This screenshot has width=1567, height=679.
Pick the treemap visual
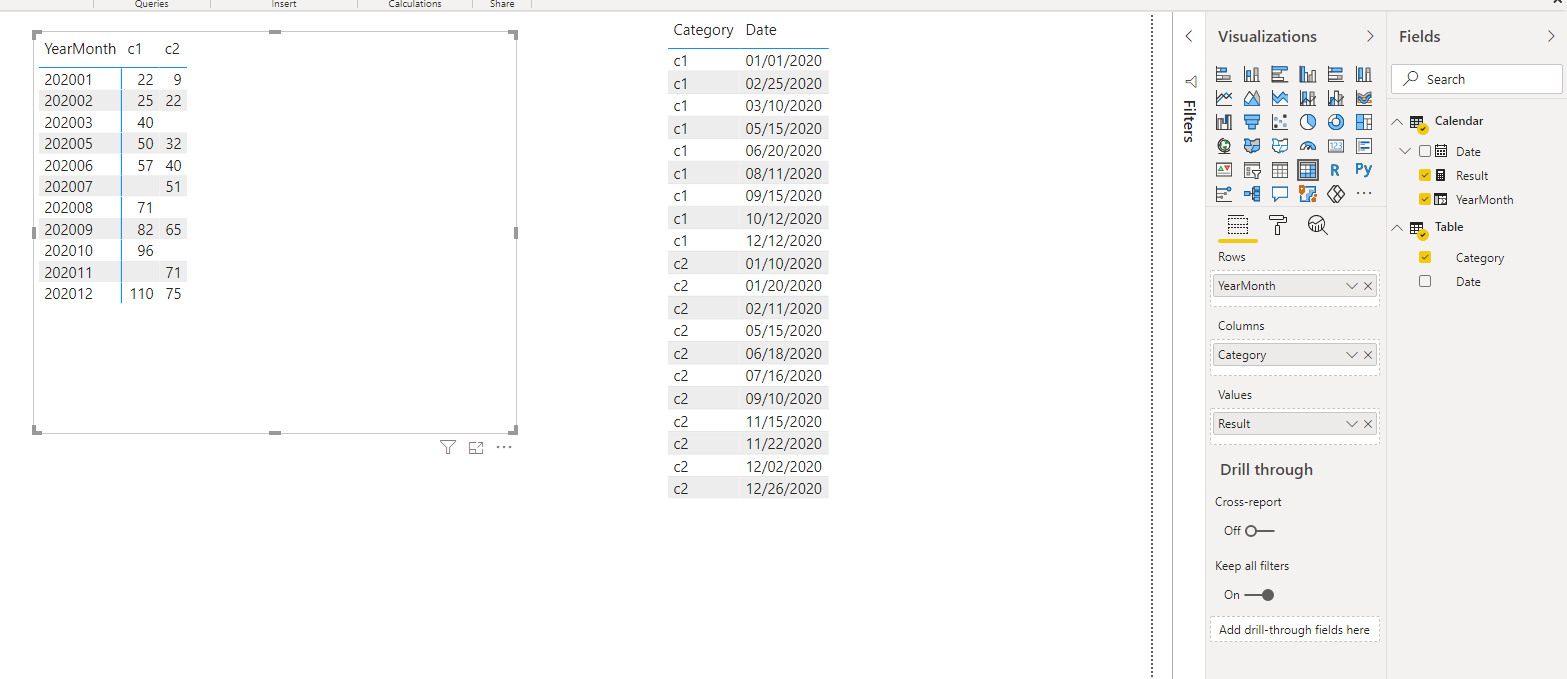tap(1364, 122)
